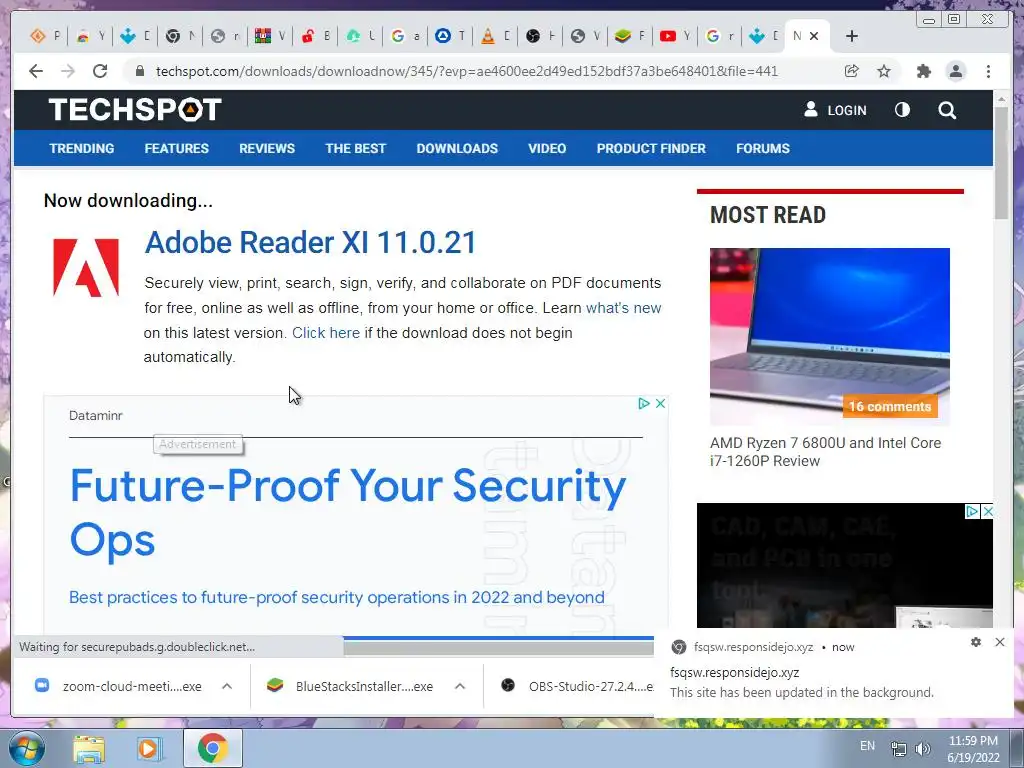Screen dimensions: 1024x768
Task: Open the DOWNLOADS menu
Action: click(x=457, y=148)
